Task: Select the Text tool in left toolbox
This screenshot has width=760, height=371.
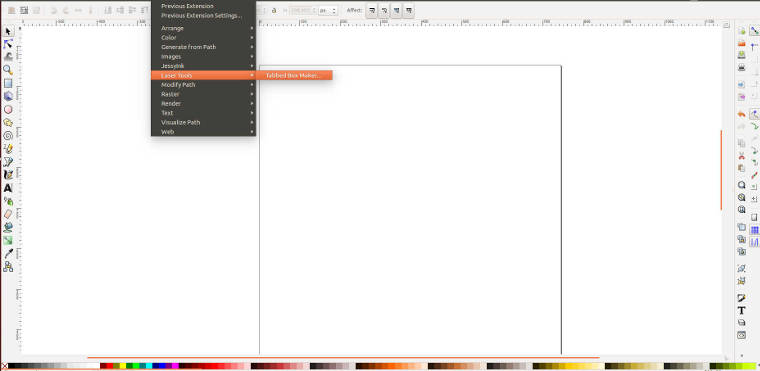Action: 8,188
